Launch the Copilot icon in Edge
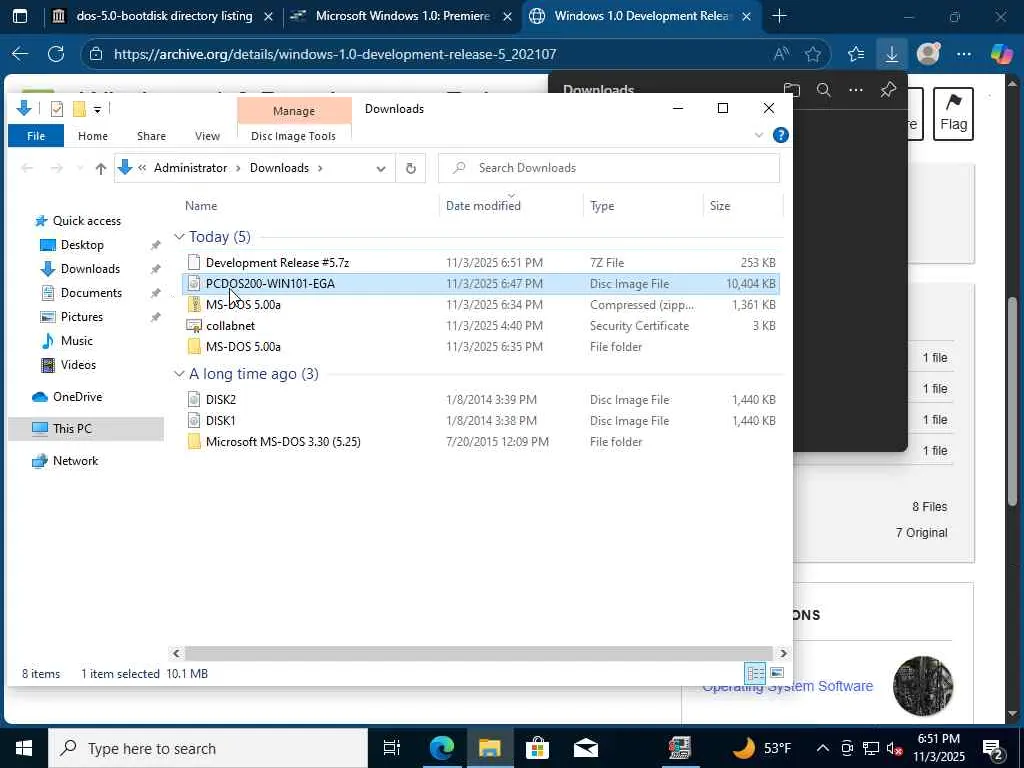 click(1001, 54)
